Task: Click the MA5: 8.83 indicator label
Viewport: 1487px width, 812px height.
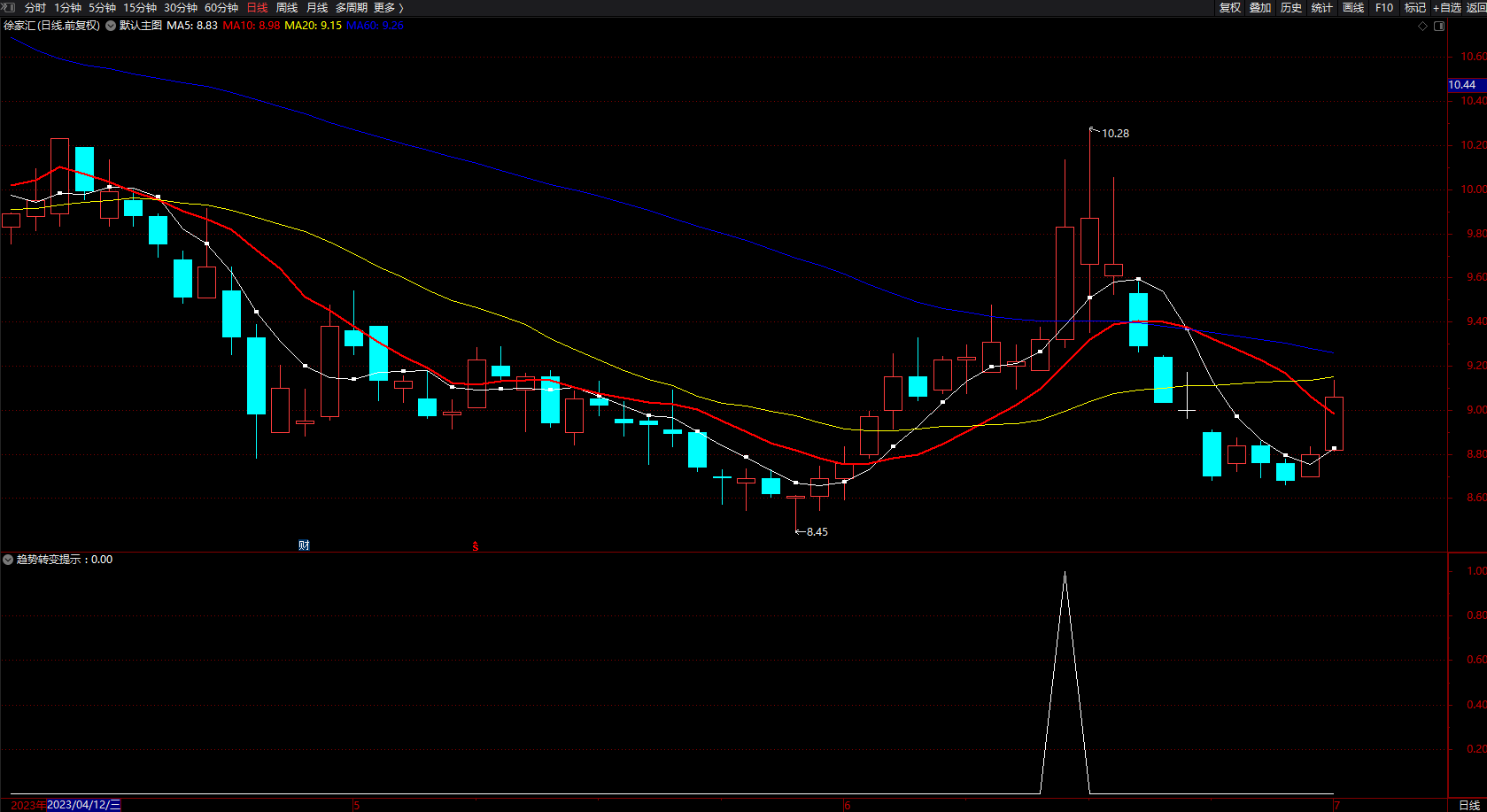Action: 192,26
